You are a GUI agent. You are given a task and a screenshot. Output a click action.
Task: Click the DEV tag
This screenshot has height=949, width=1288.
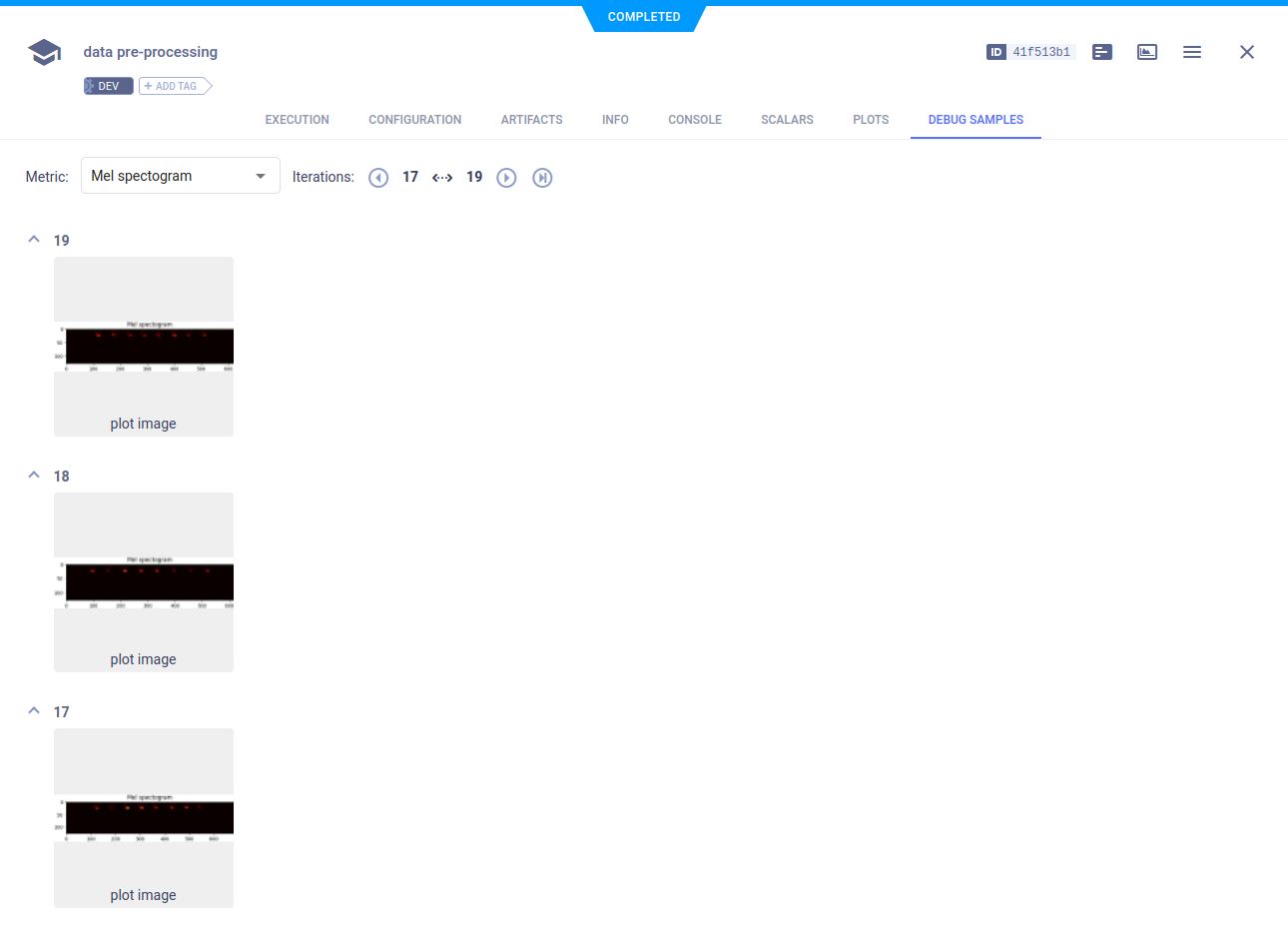pos(108,87)
